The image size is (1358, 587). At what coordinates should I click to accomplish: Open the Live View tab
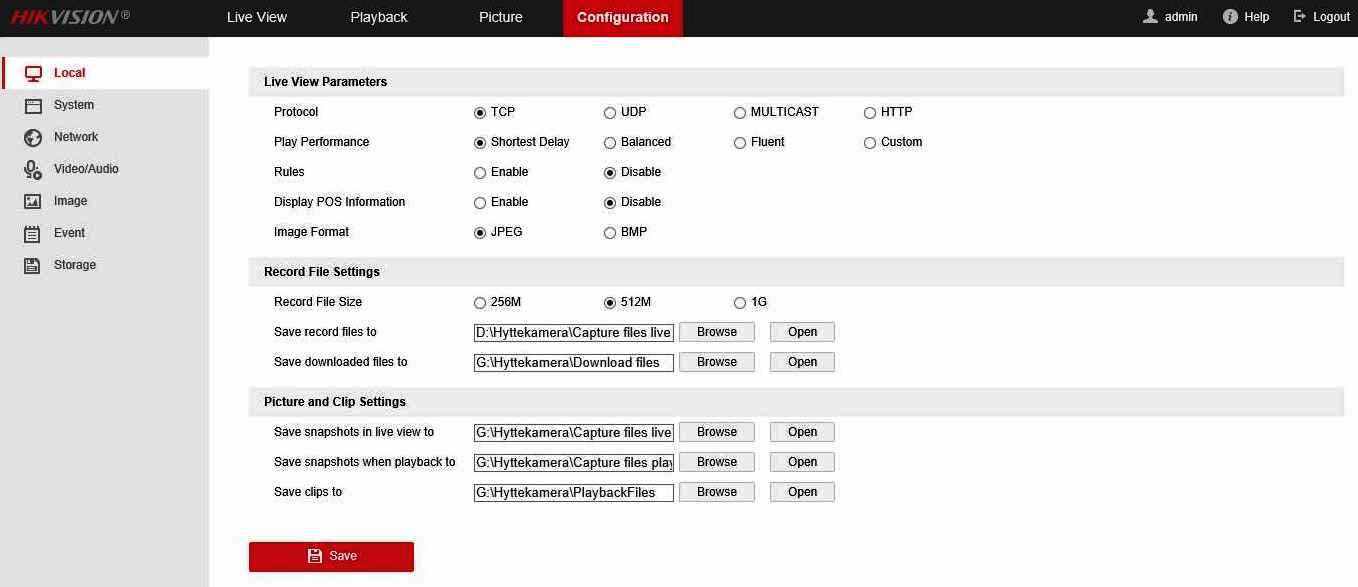pyautogui.click(x=256, y=17)
